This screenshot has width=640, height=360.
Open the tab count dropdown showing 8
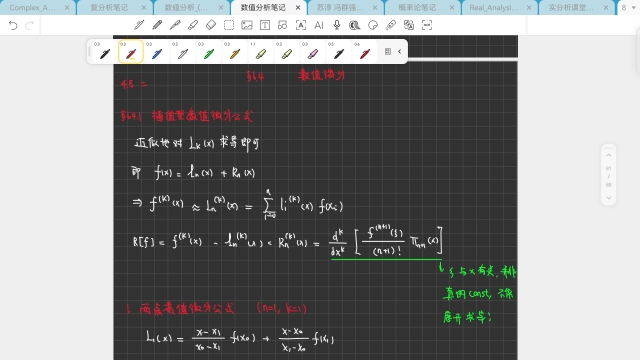point(628,8)
